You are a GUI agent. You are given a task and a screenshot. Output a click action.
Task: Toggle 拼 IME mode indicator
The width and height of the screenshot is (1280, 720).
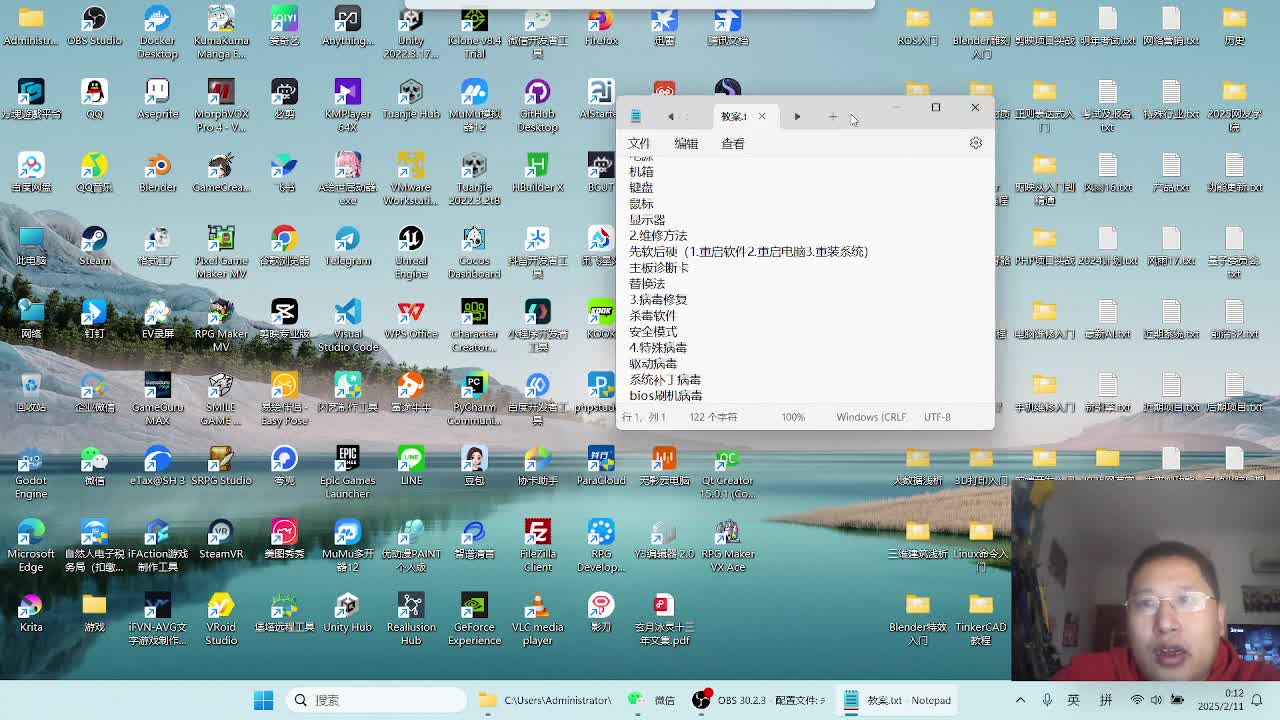[1106, 700]
